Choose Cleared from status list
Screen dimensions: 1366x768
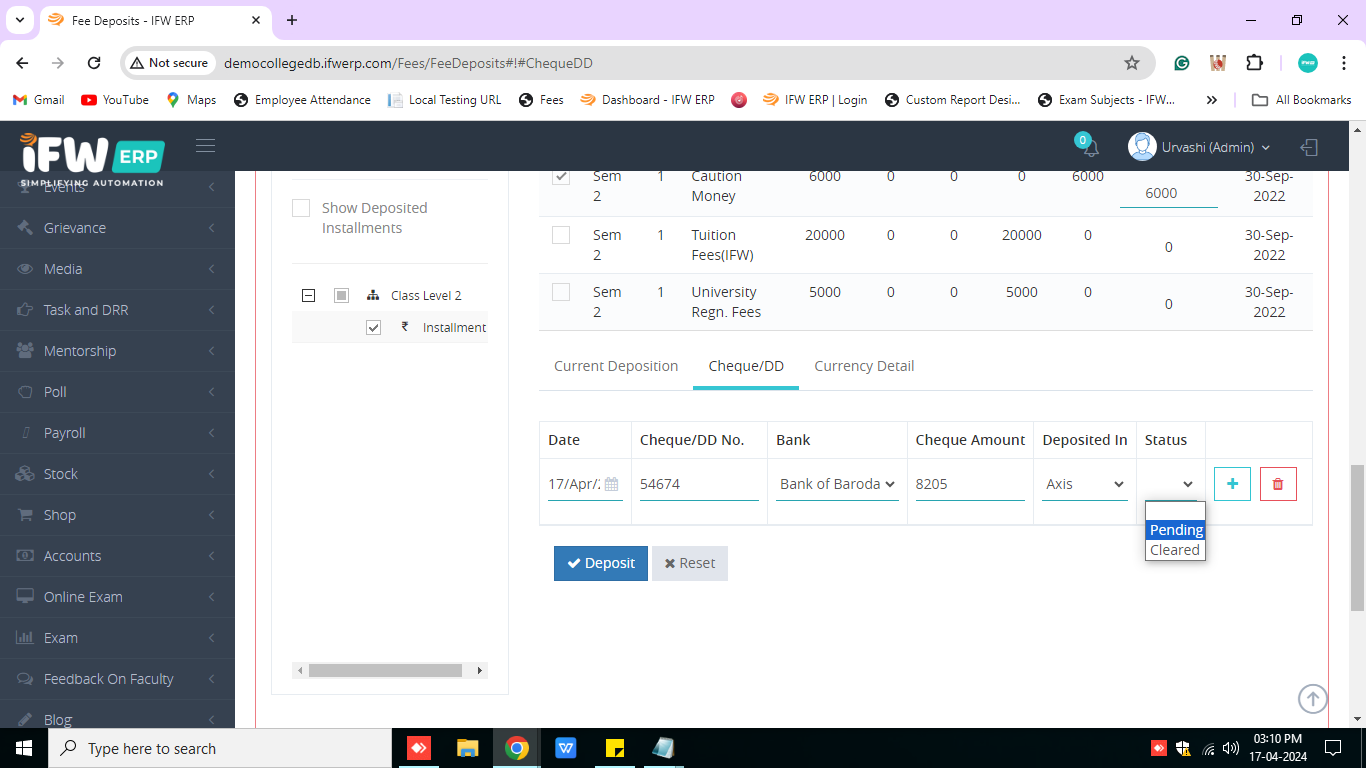point(1176,550)
